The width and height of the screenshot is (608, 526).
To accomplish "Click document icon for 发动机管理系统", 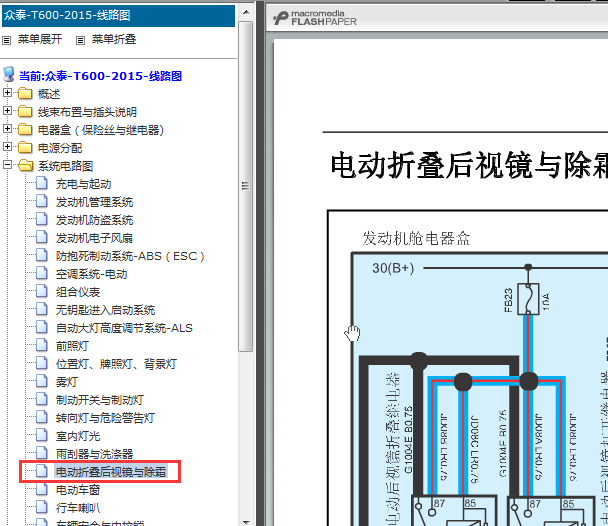I will point(42,201).
